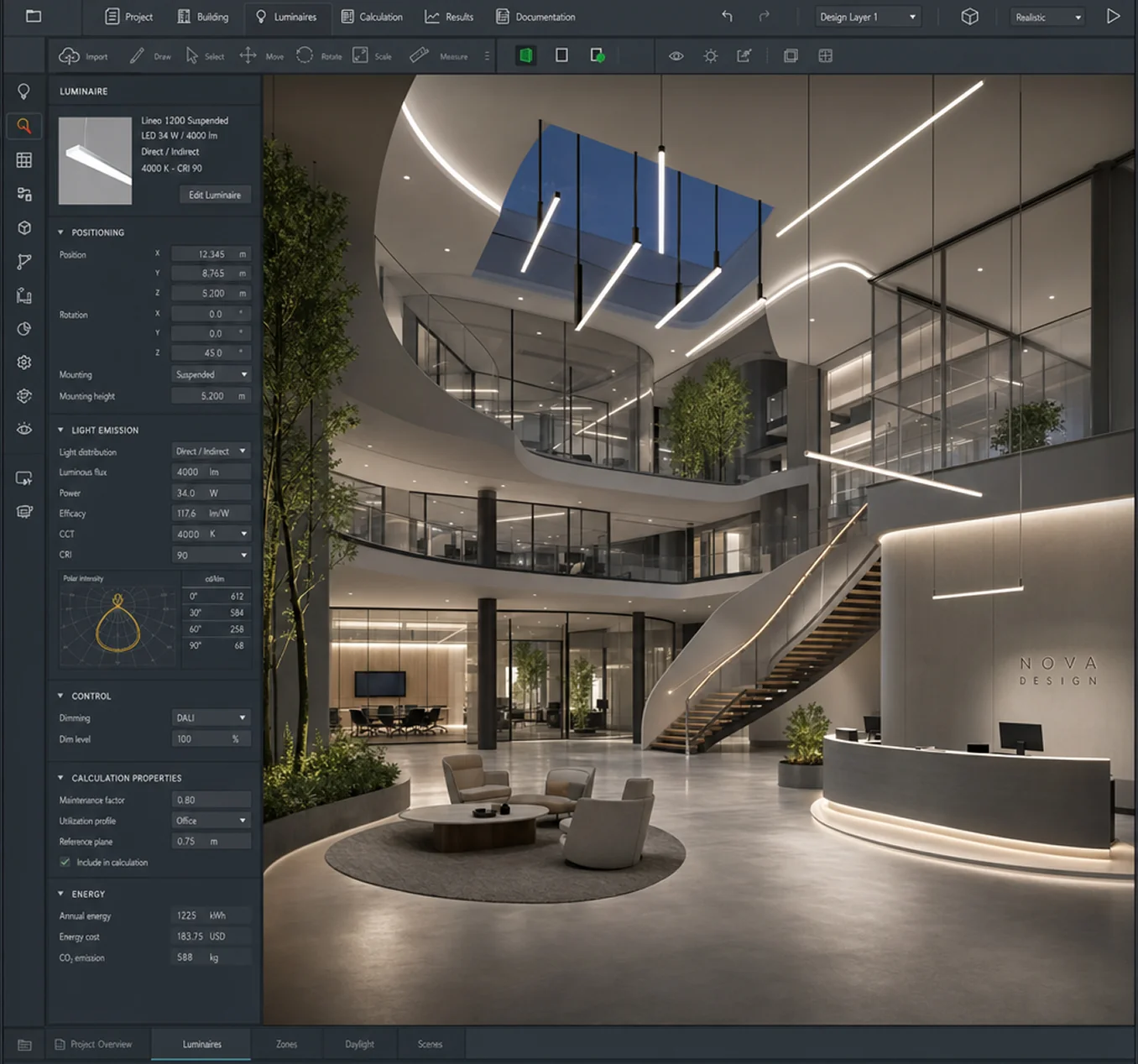1138x1064 pixels.
Task: Open the folder icon at top left
Action: (34, 16)
